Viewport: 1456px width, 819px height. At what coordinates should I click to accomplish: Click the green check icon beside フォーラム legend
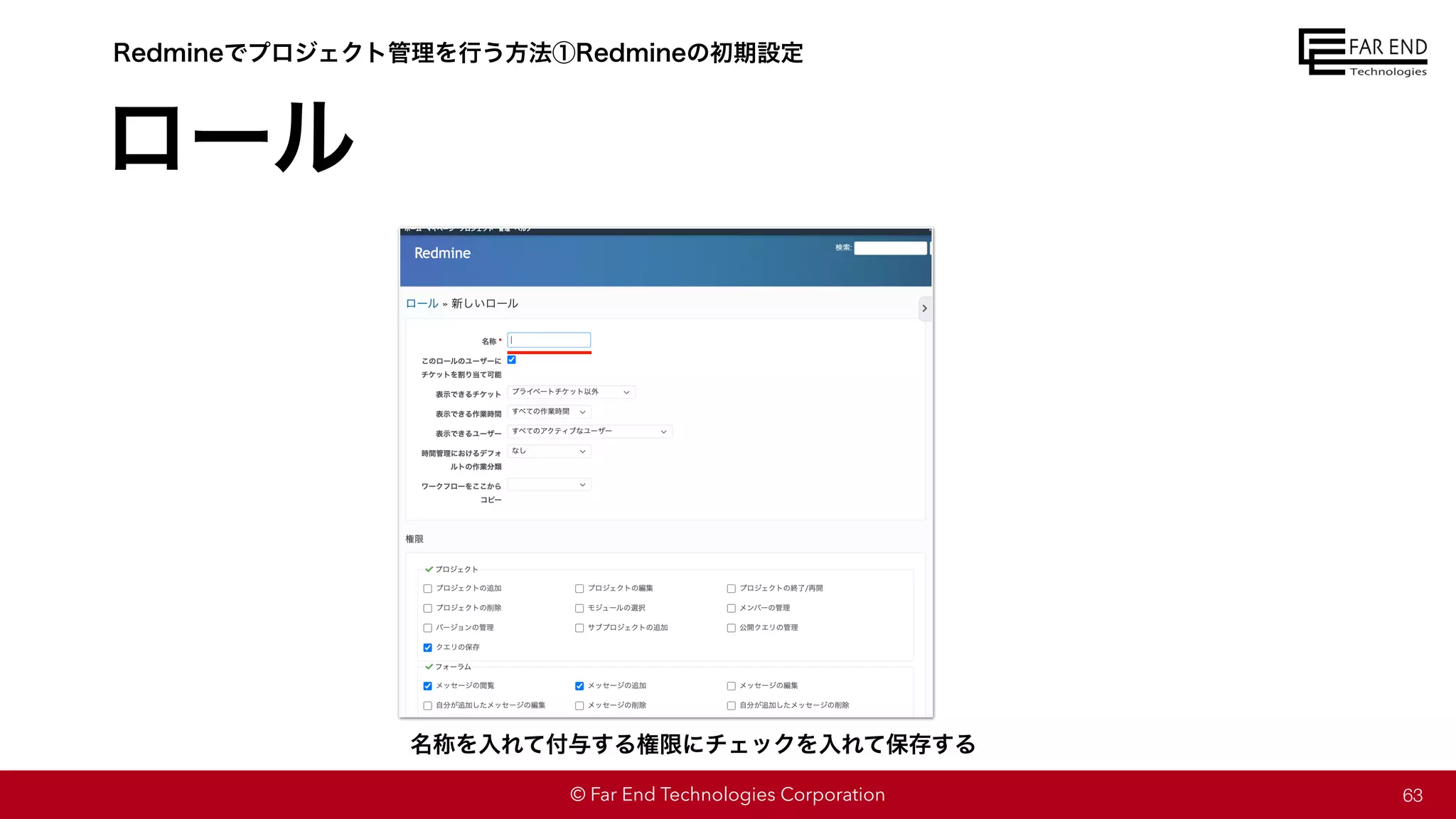coord(429,667)
